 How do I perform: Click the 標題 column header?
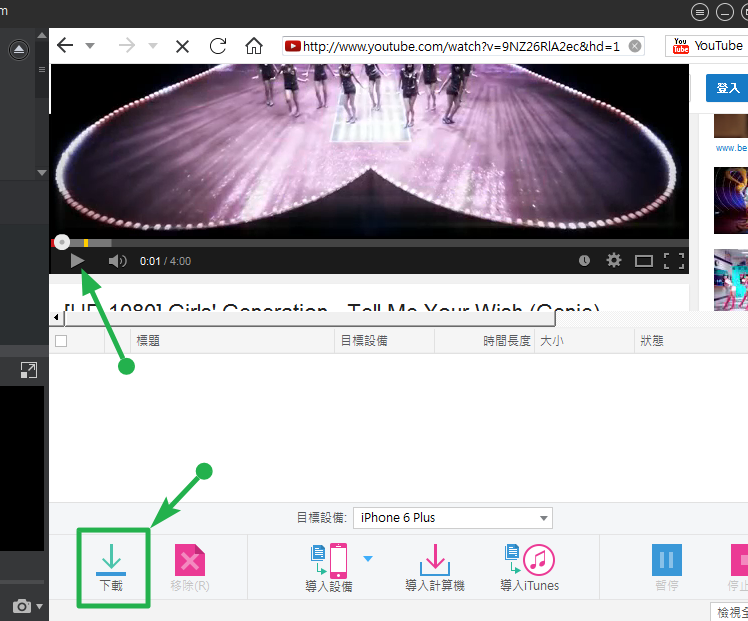148,341
